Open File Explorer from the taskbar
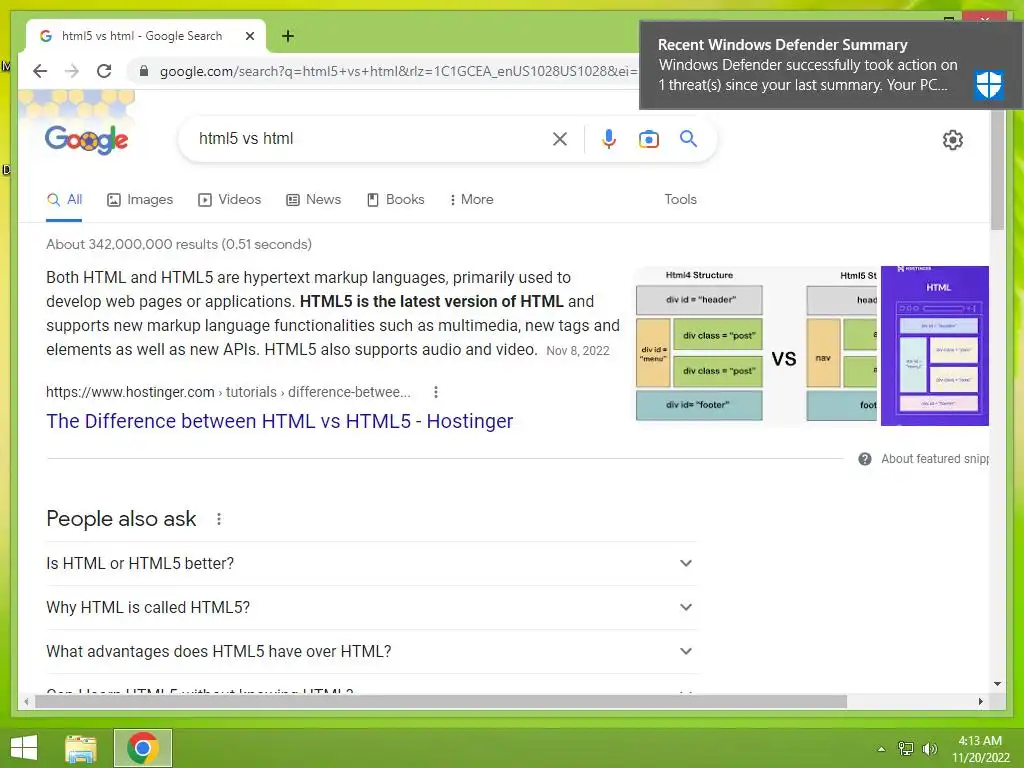Image resolution: width=1024 pixels, height=768 pixels. coord(80,748)
